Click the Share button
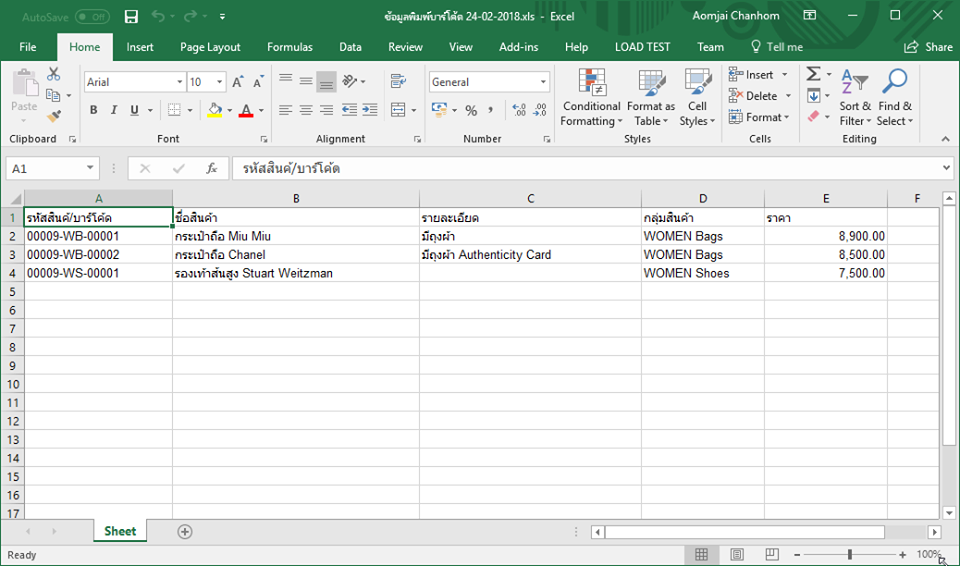This screenshot has width=960, height=566. tap(928, 47)
